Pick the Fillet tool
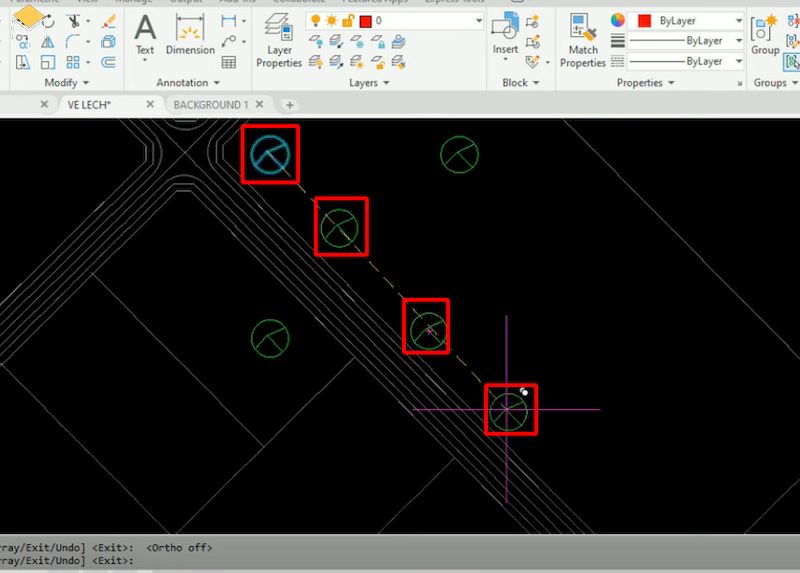The image size is (800, 573). tap(73, 41)
